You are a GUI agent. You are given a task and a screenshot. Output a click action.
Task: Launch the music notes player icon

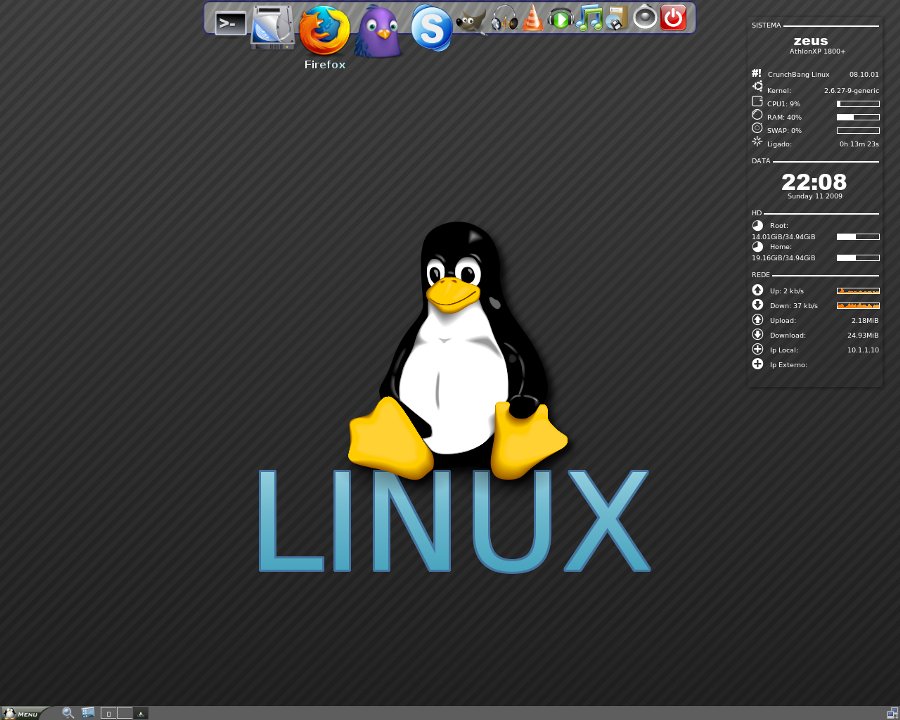pos(589,18)
